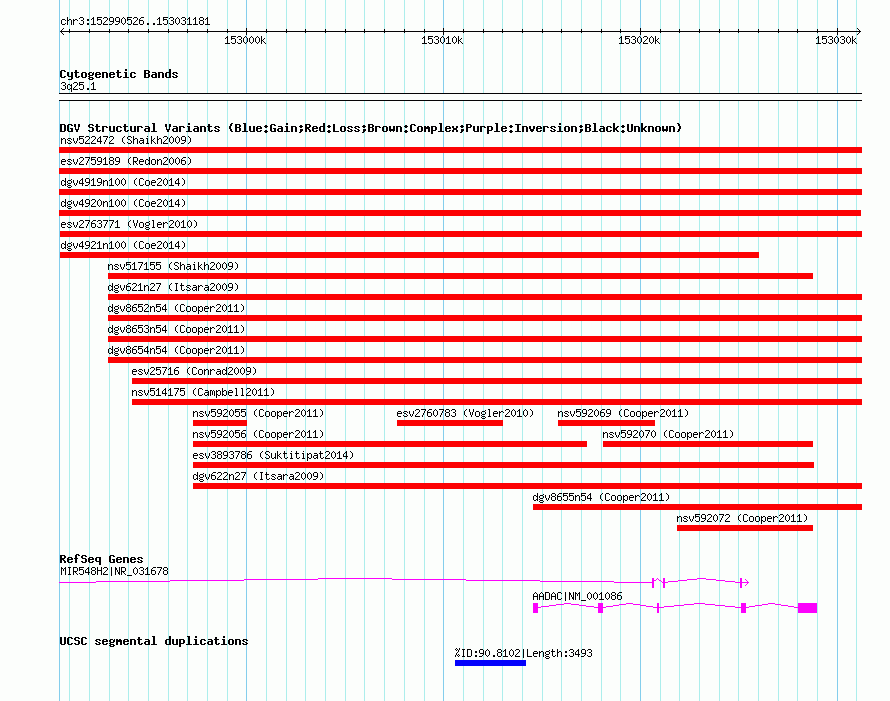This screenshot has height=701, width=890.
Task: Click the arrowhead end of the MIR548H2 transcript
Action: click(x=746, y=582)
